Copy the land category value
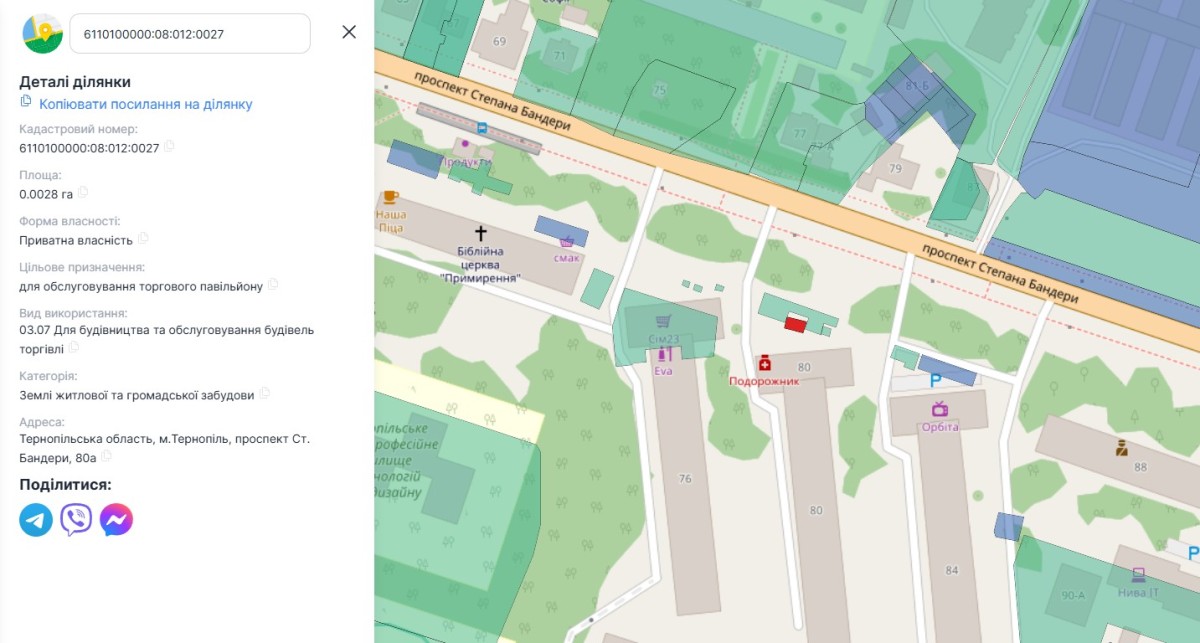The image size is (1200, 643). 265,394
